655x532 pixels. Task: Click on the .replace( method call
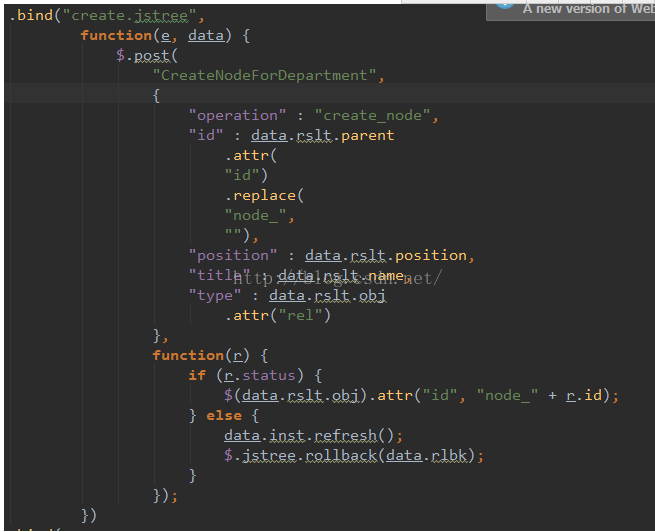[x=263, y=195]
